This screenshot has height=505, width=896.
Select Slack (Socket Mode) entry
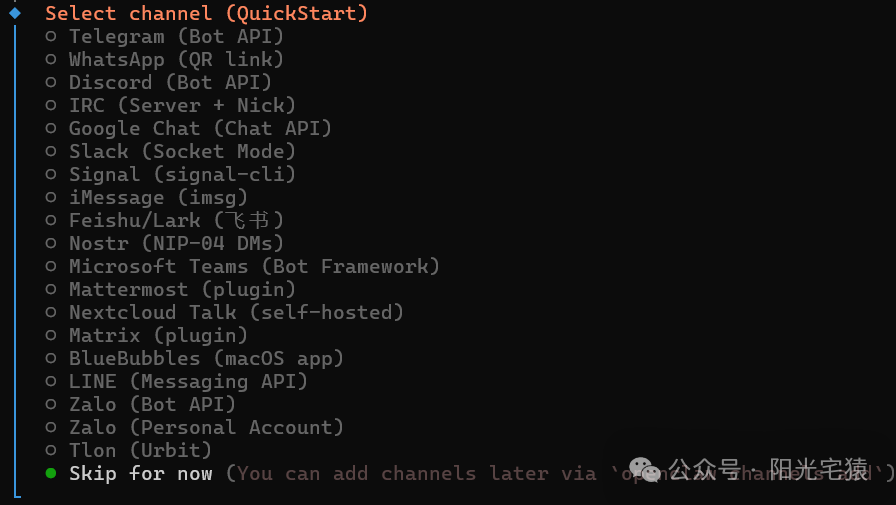coord(170,151)
